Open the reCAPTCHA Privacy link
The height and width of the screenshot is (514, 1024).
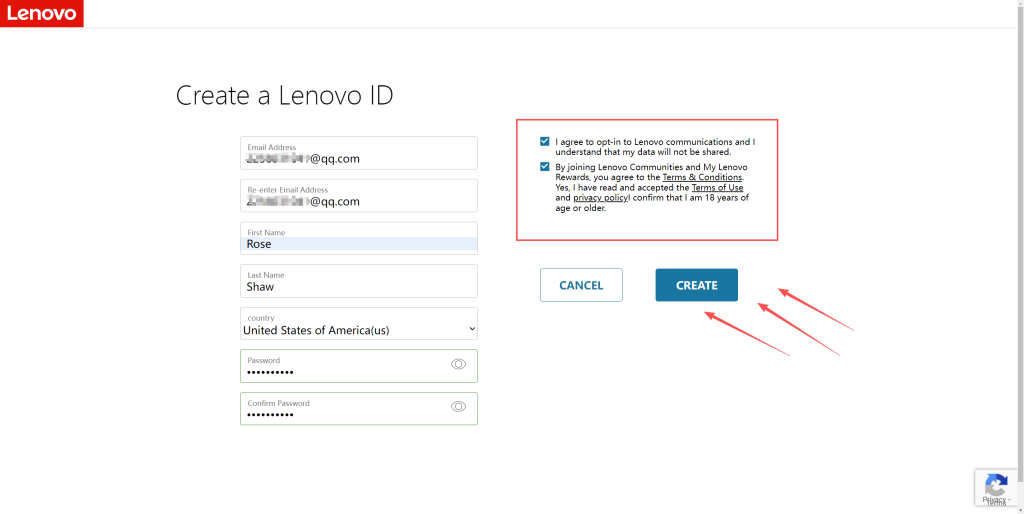pos(992,500)
